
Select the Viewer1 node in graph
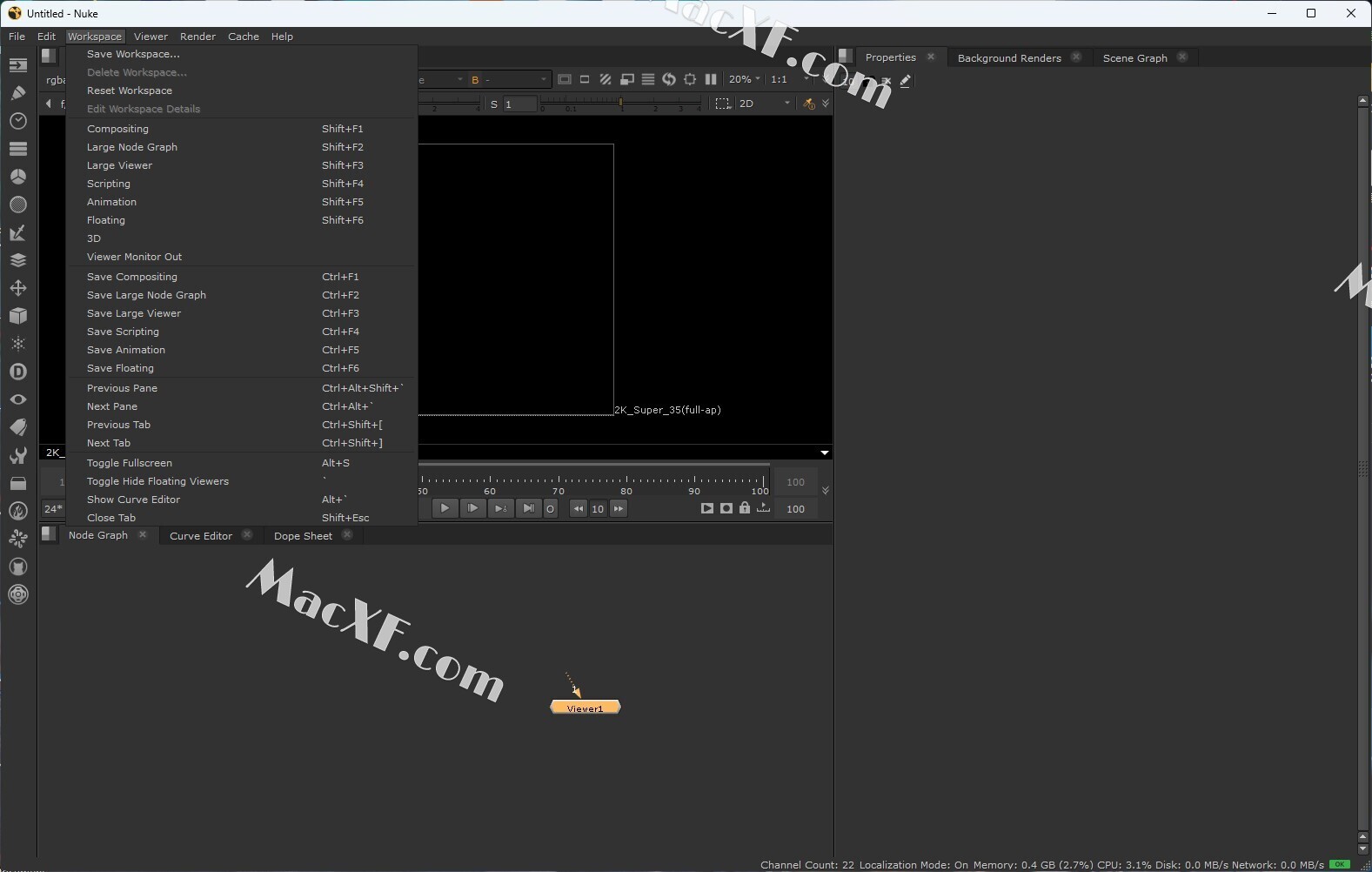pyautogui.click(x=586, y=708)
